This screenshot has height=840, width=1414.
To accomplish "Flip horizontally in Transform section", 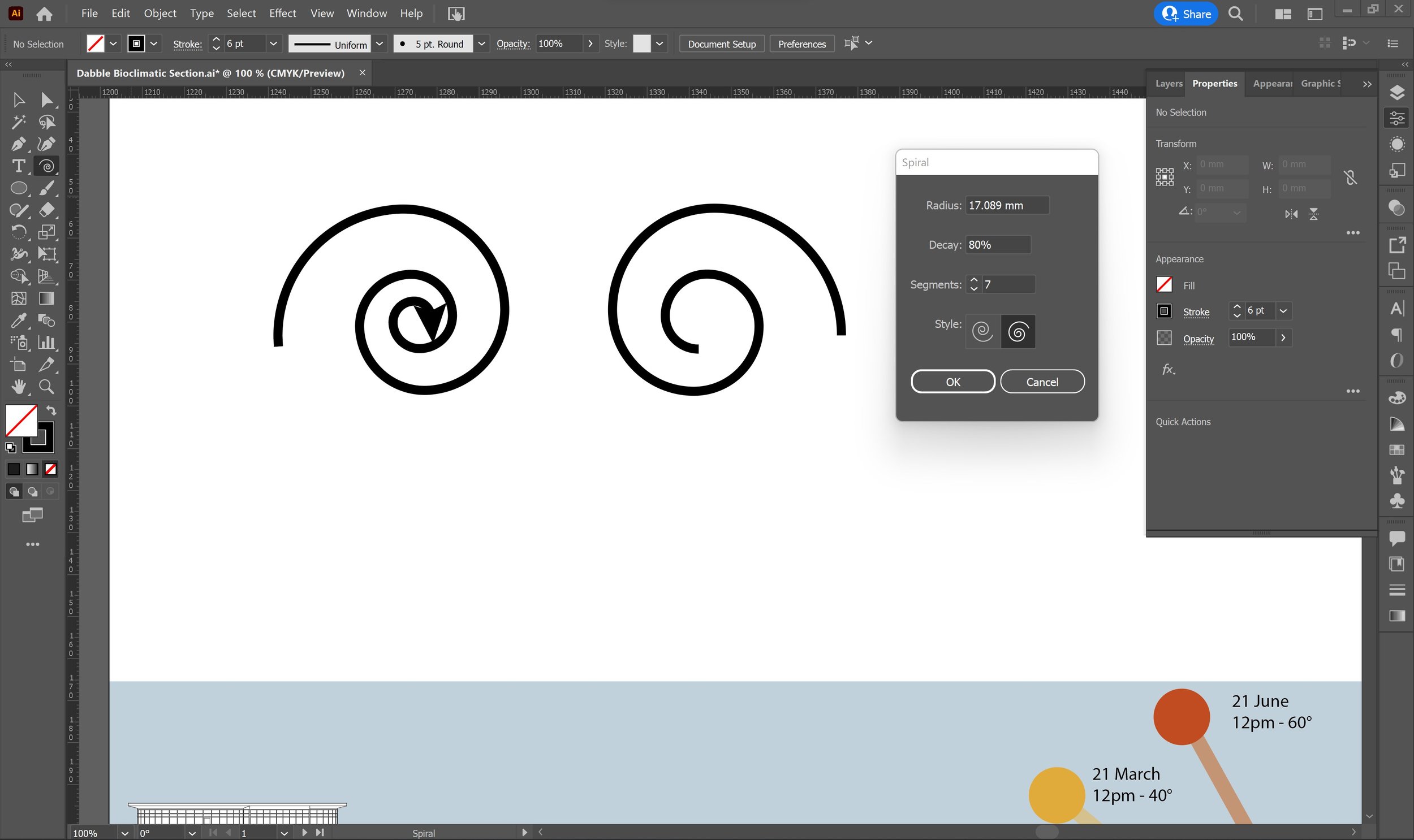I will click(x=1291, y=214).
